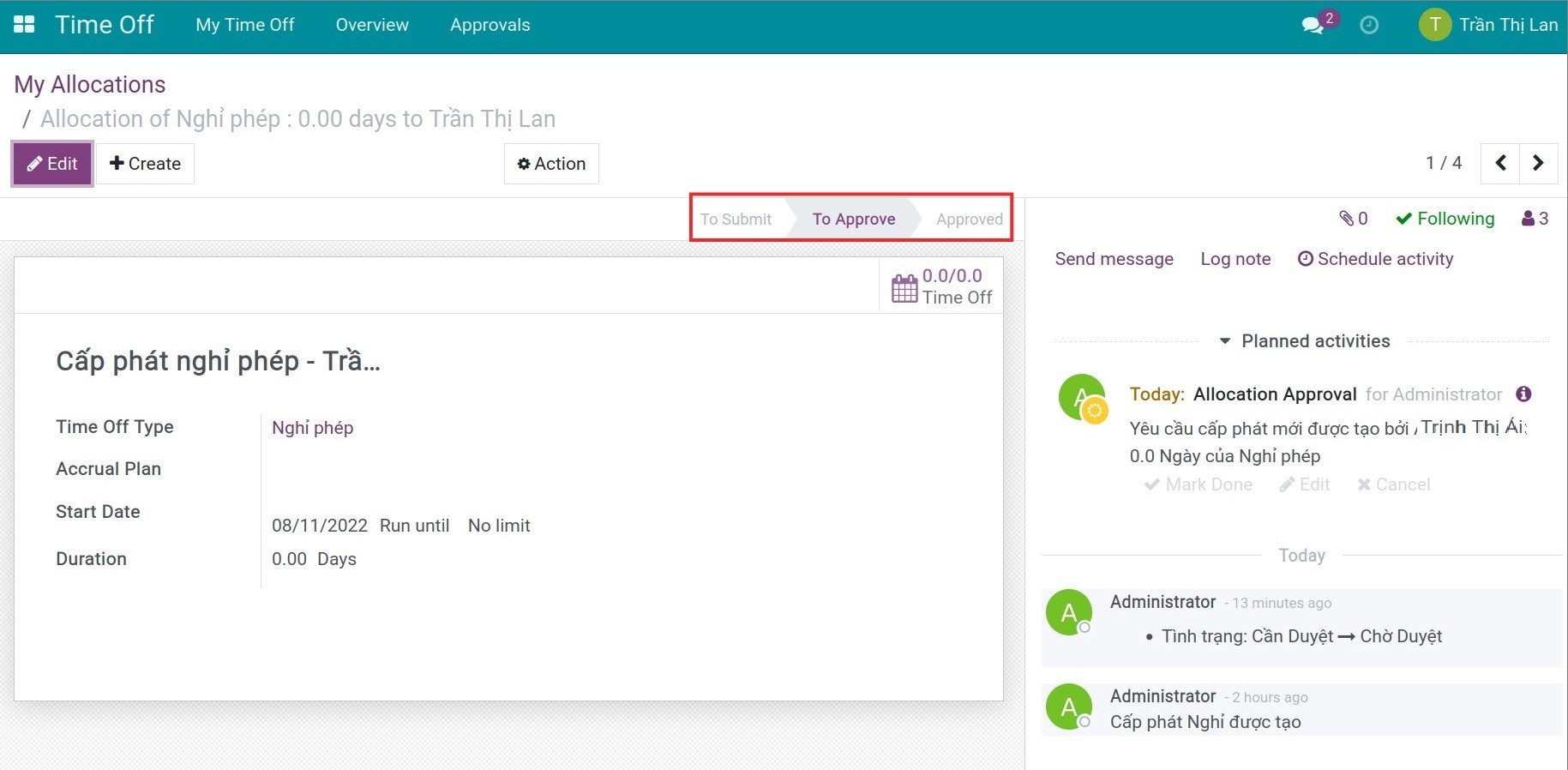Click the Edit button
1568x770 pixels.
pos(52,164)
